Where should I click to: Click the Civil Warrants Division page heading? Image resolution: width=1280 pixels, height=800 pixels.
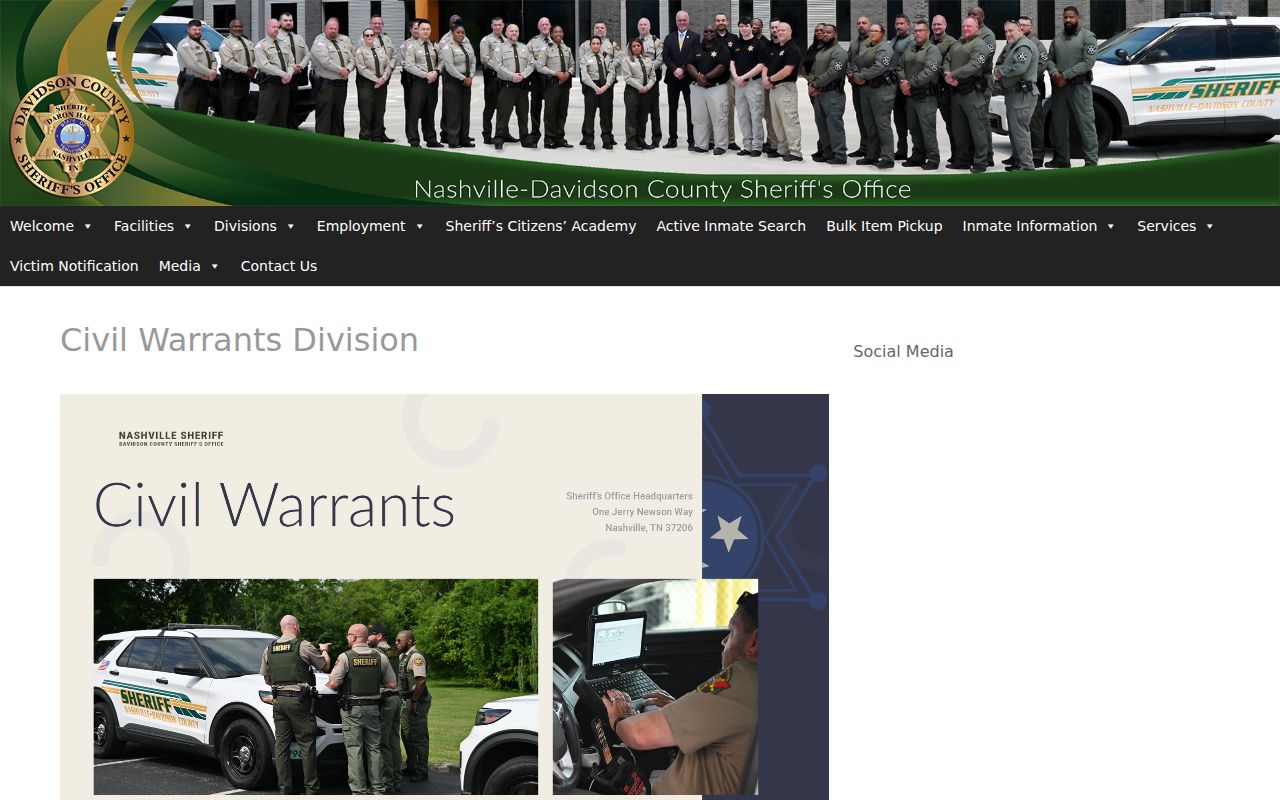[239, 340]
